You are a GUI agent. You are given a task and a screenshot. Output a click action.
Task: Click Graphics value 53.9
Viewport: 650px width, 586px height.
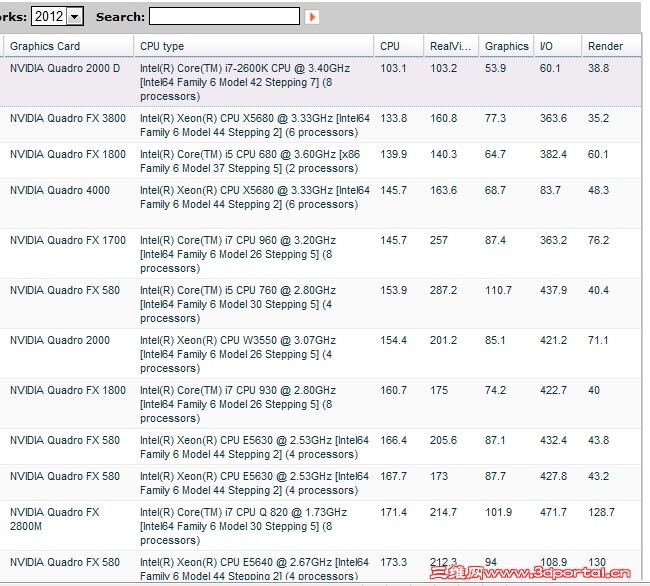[x=495, y=68]
